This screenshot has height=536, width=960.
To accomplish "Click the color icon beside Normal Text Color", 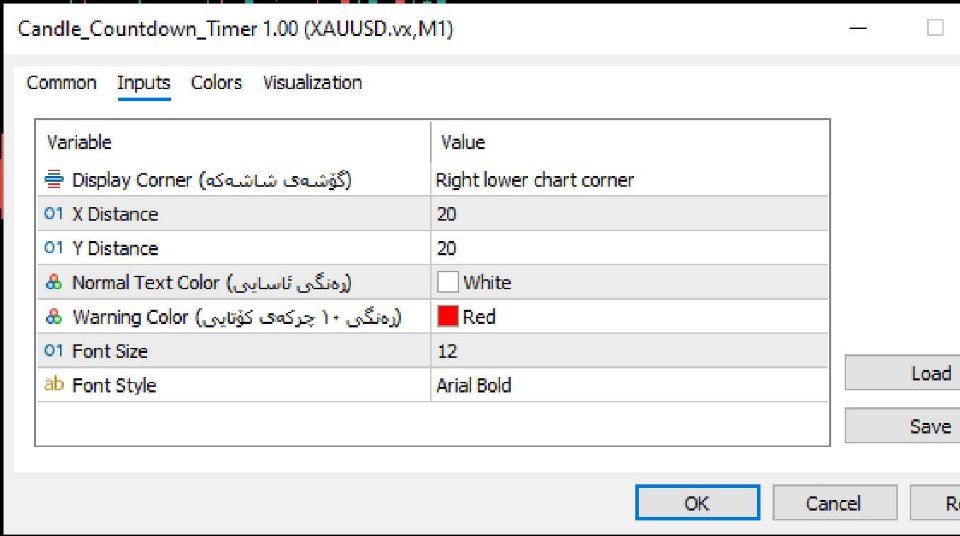I will (x=54, y=282).
